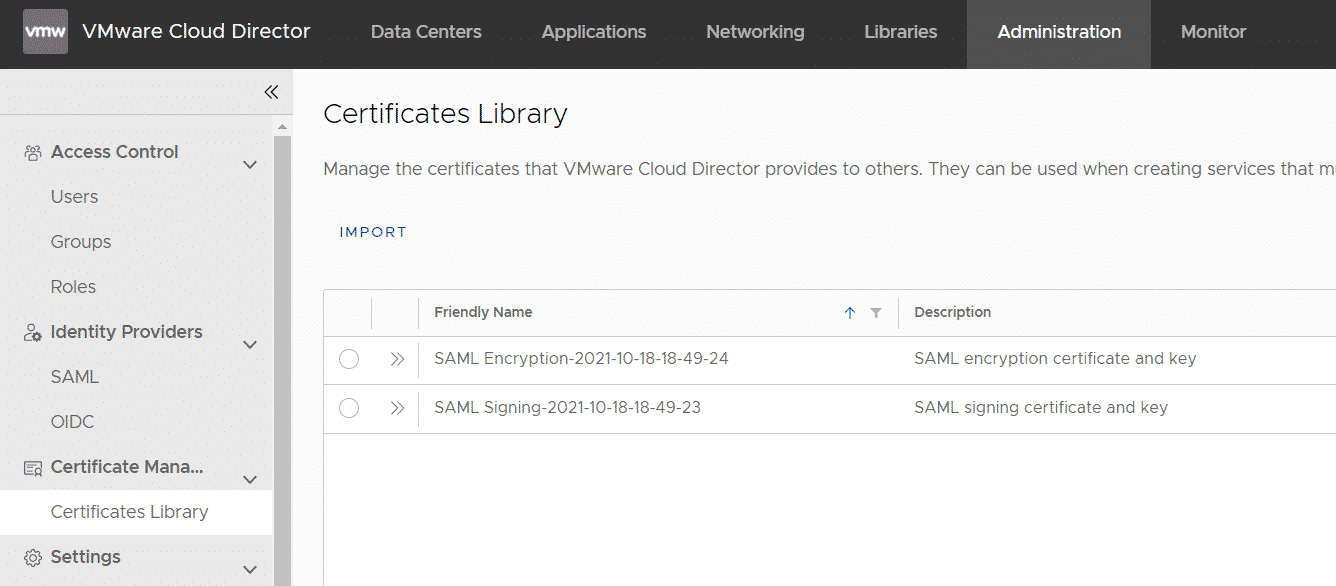Click the VMware vmw logo icon
1336x586 pixels.
pos(45,31)
